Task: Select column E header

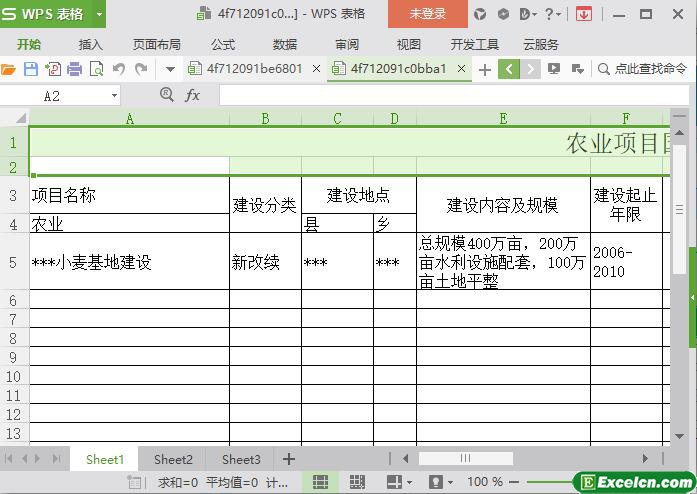Action: click(503, 118)
